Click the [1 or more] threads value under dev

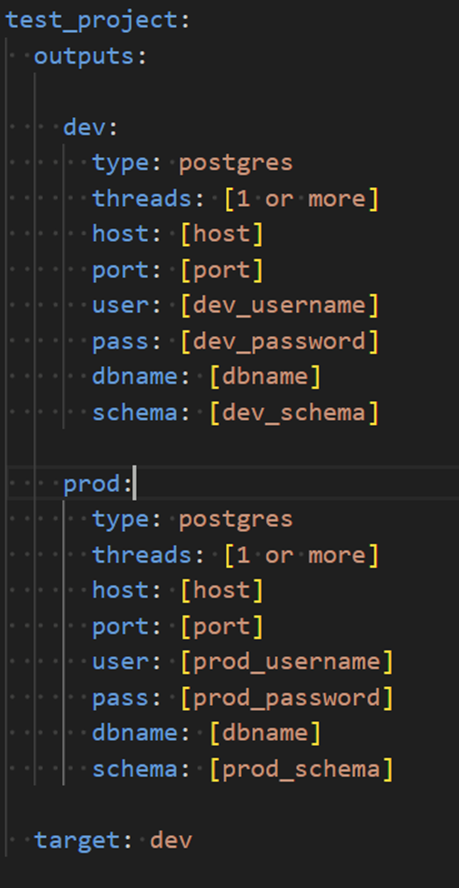tap(301, 199)
